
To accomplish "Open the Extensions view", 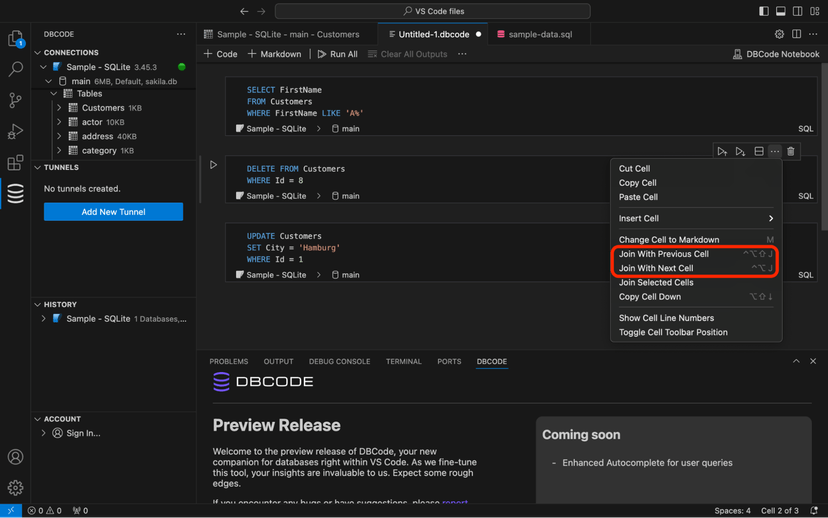I will point(15,162).
